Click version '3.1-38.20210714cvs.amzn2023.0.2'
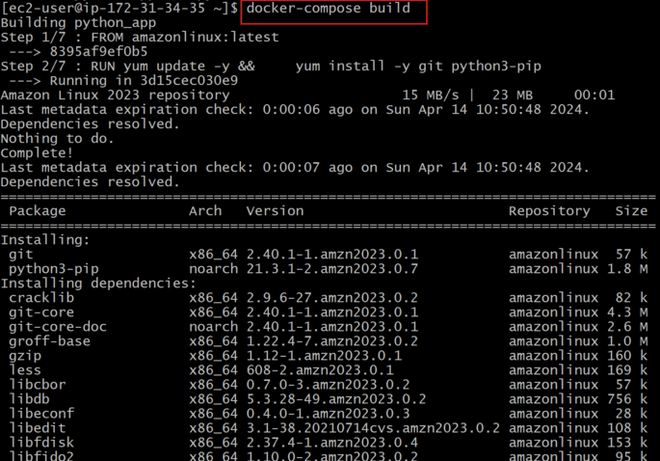The width and height of the screenshot is (660, 461). pos(373,428)
